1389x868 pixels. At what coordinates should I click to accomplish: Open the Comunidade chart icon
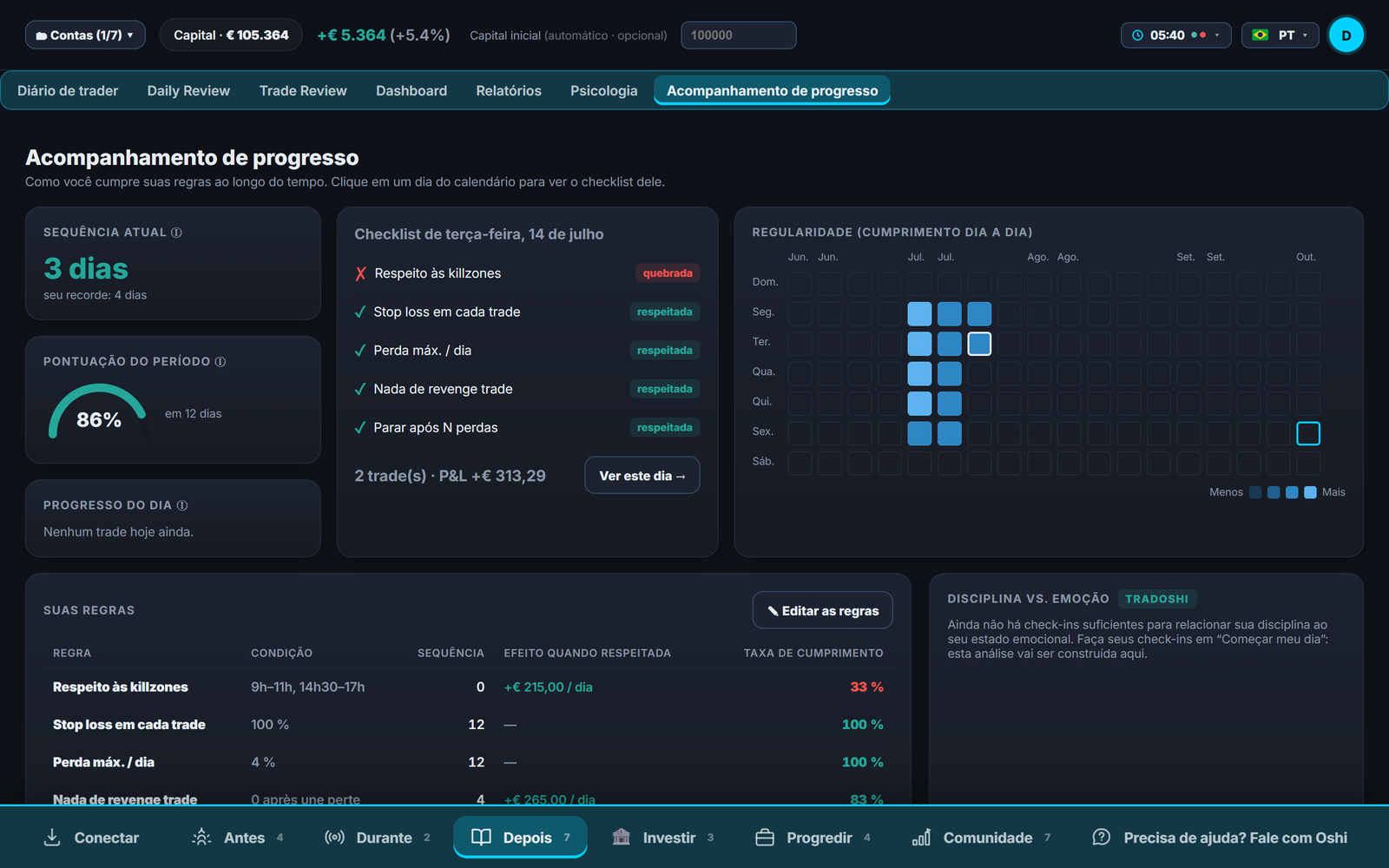(921, 838)
